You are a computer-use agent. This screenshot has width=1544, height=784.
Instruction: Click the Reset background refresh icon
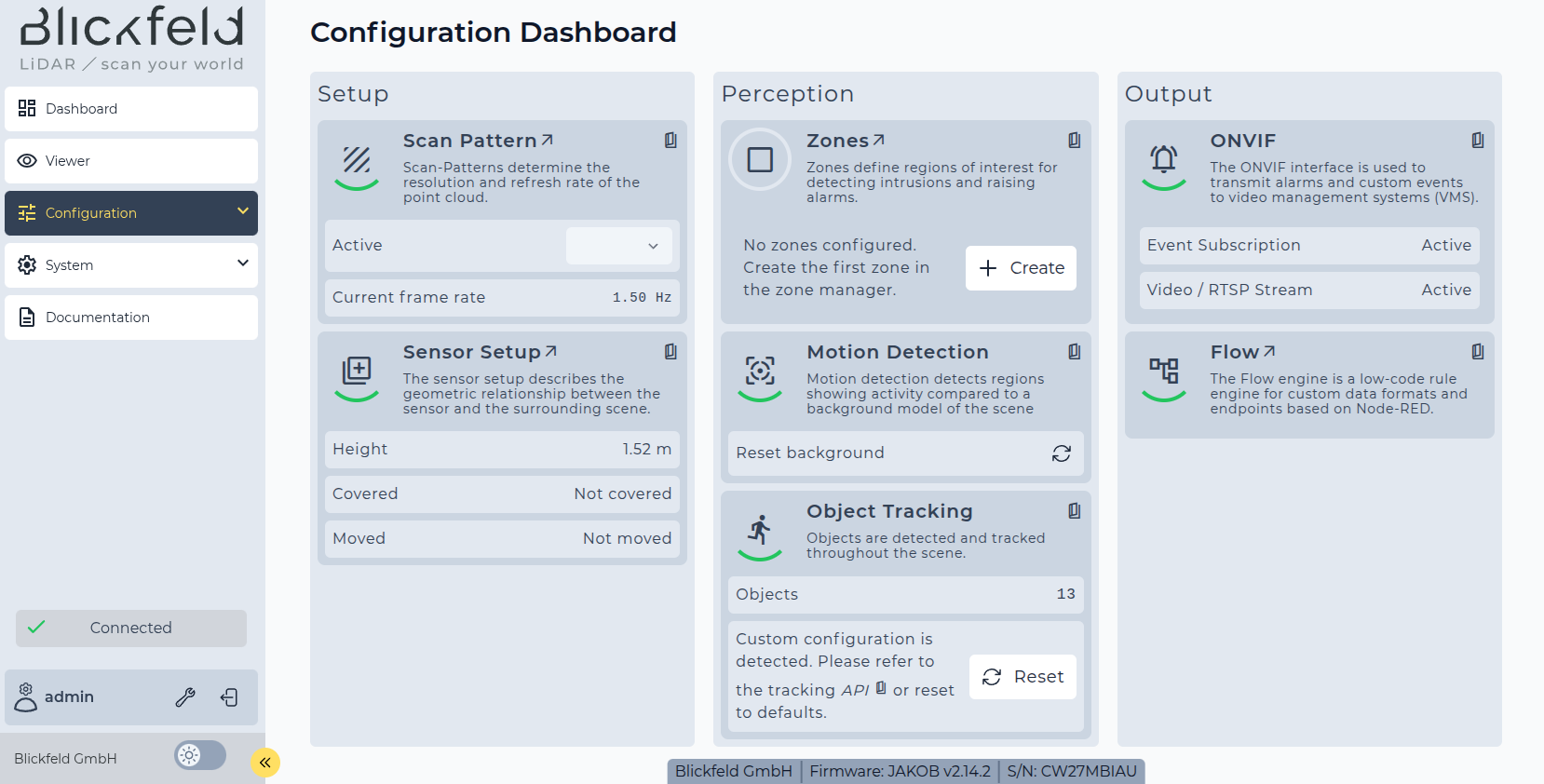coord(1062,453)
